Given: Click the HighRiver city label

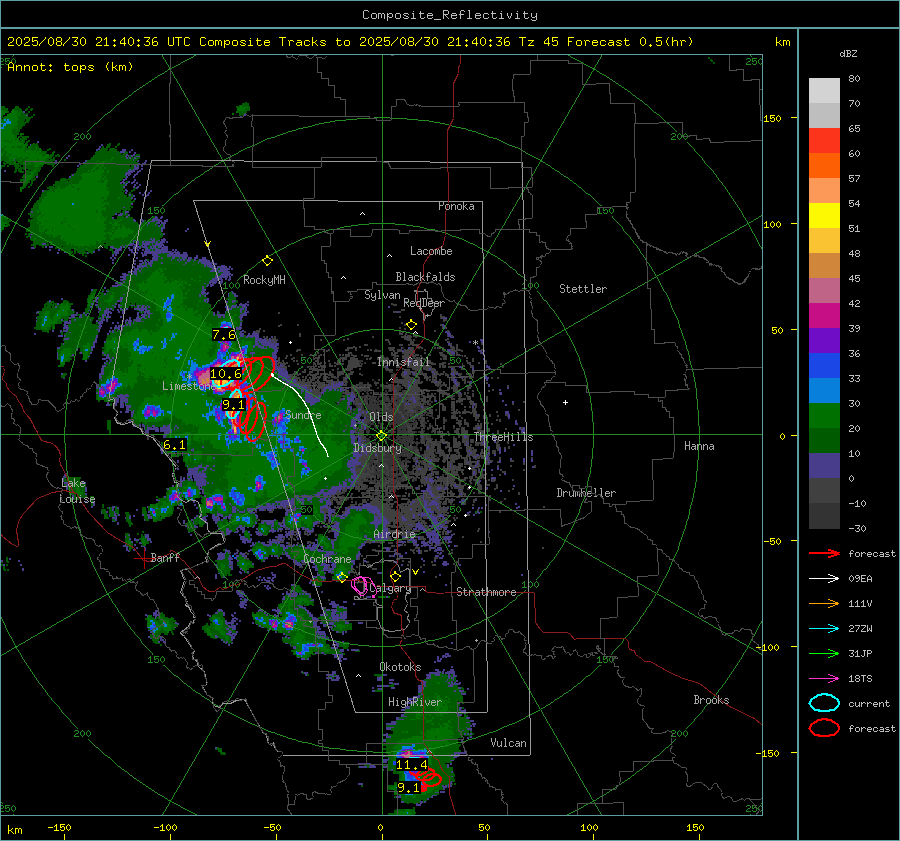Looking at the screenshot, I should tap(415, 702).
